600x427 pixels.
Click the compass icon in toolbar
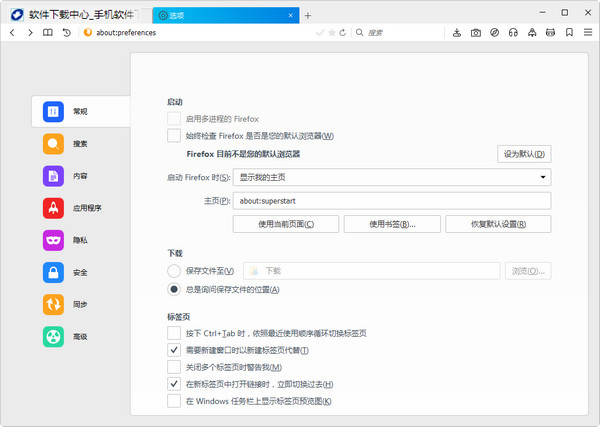[494, 33]
